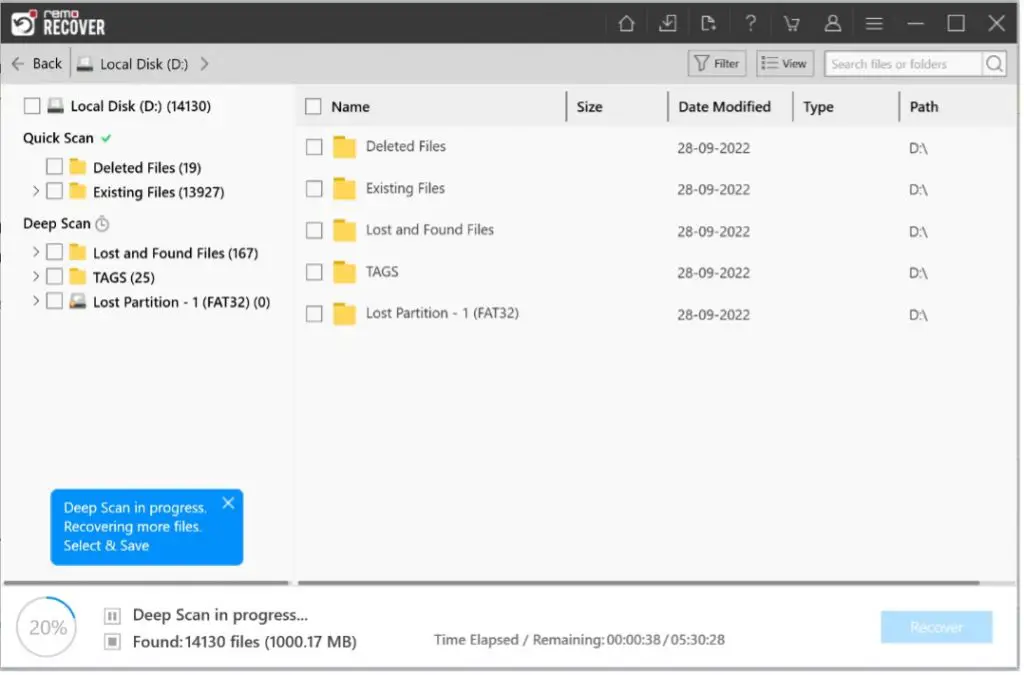Screen dimensions: 1024x675
Task: Select TAGS (25) tree label
Action: coord(124,279)
